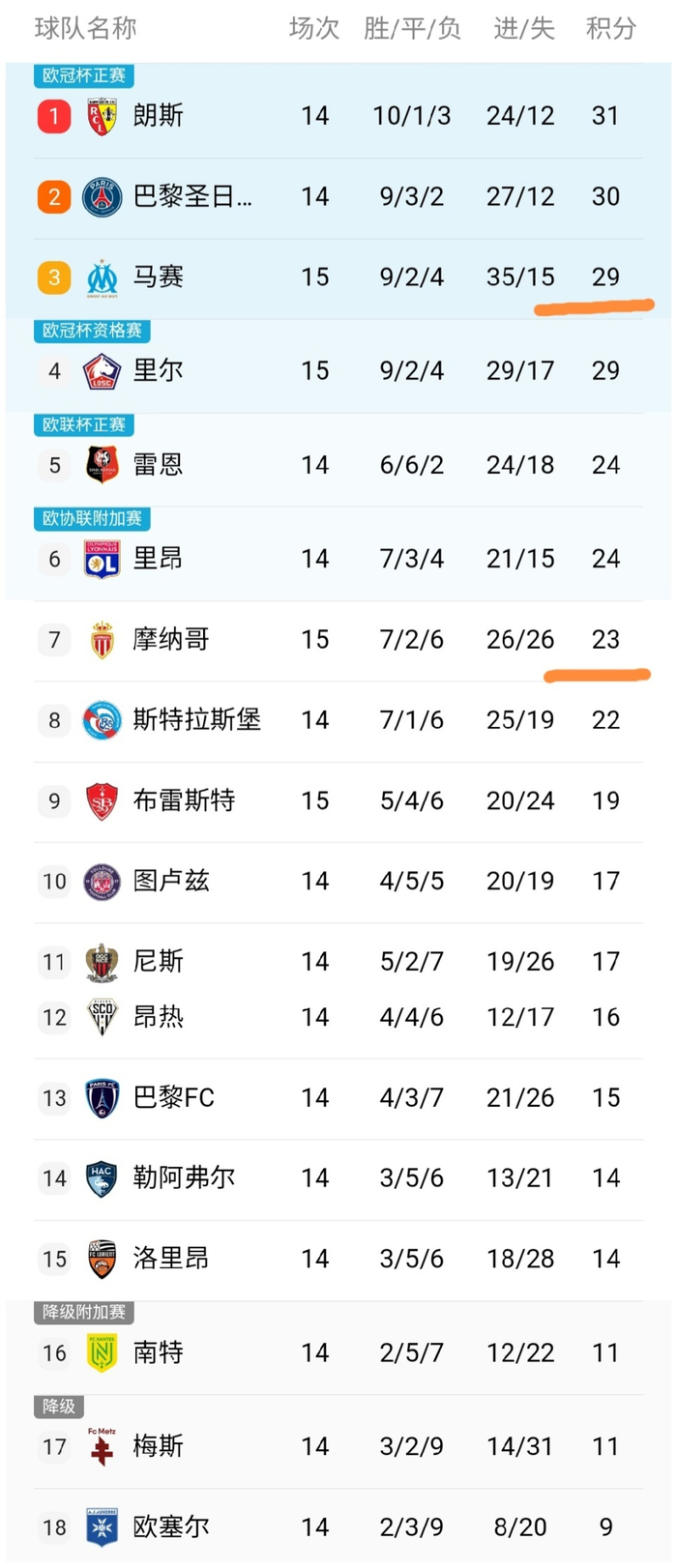Screen dimensions: 677x1568
Task: Click the Rennes club crest
Action: click(100, 465)
